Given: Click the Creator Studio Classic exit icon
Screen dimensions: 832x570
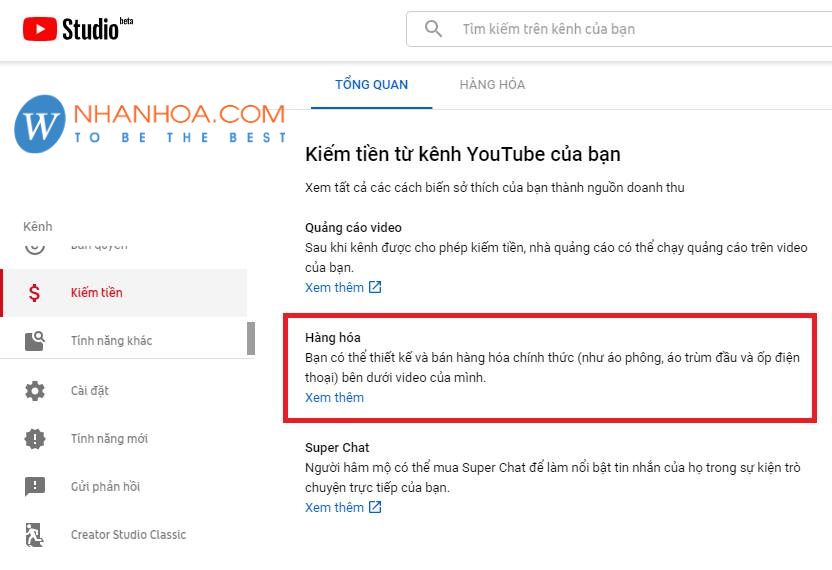Looking at the screenshot, I should tap(35, 535).
